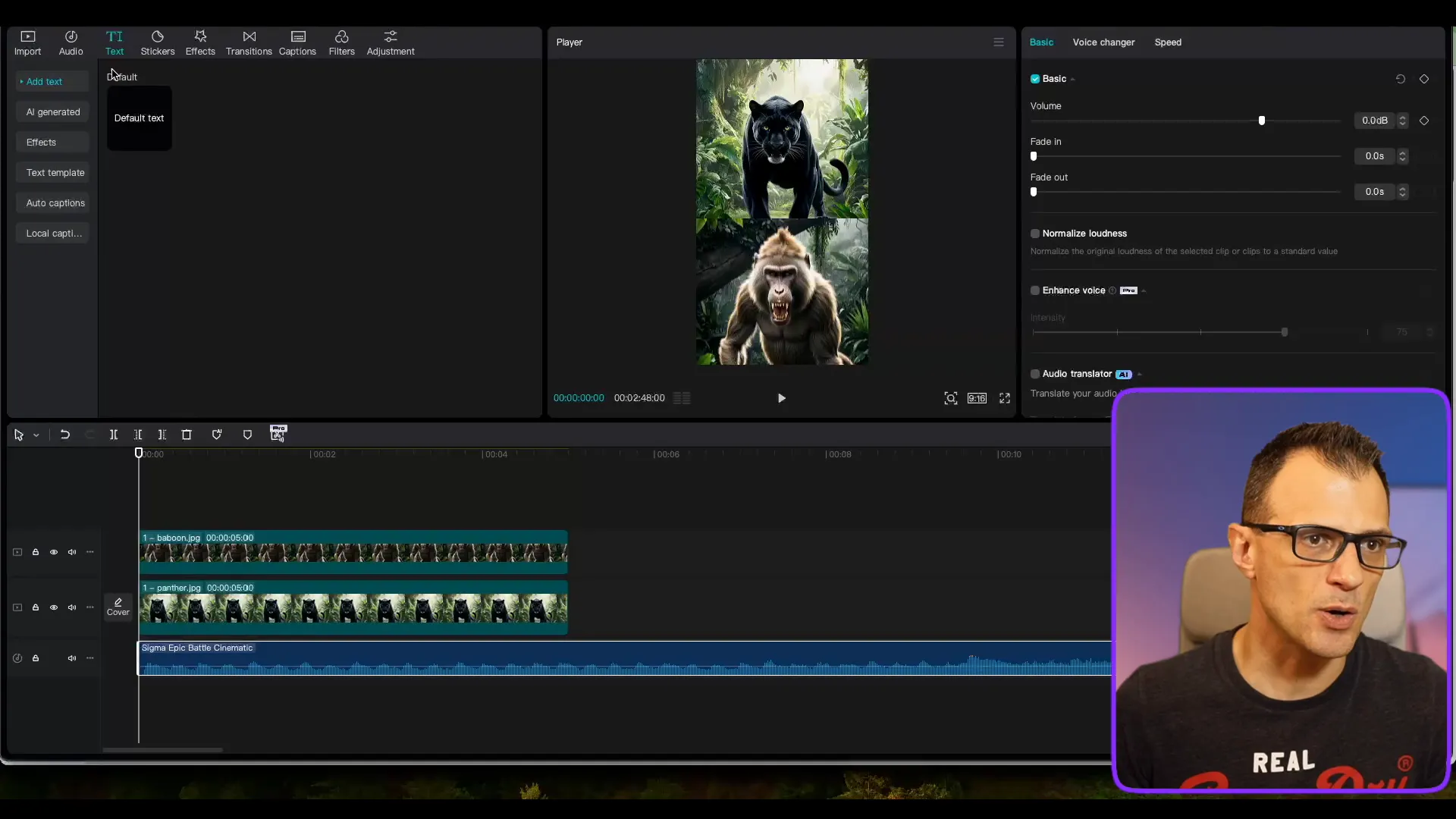Step the Volume value spinner
The image size is (1456, 819).
(x=1402, y=121)
